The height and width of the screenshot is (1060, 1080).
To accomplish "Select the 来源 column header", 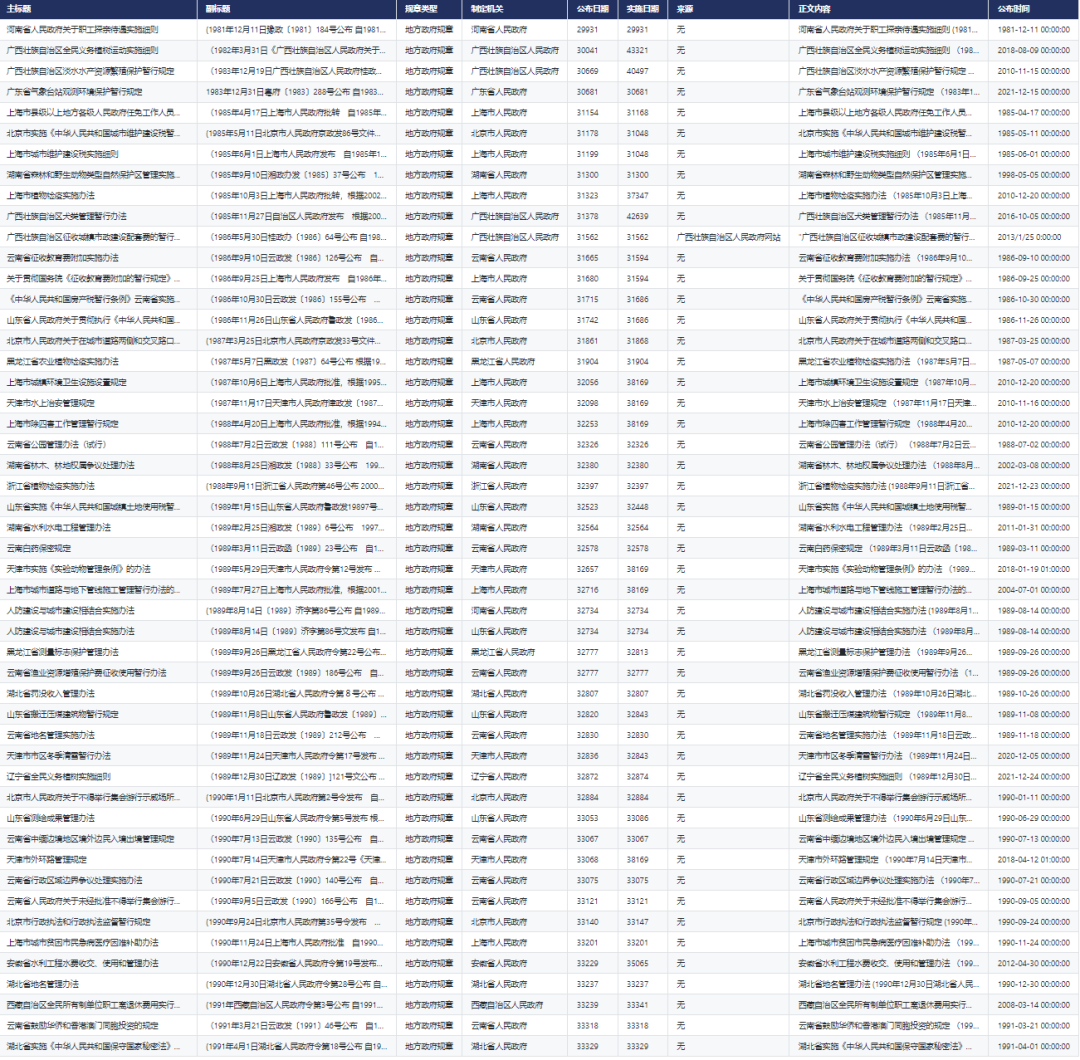I will (x=728, y=9).
